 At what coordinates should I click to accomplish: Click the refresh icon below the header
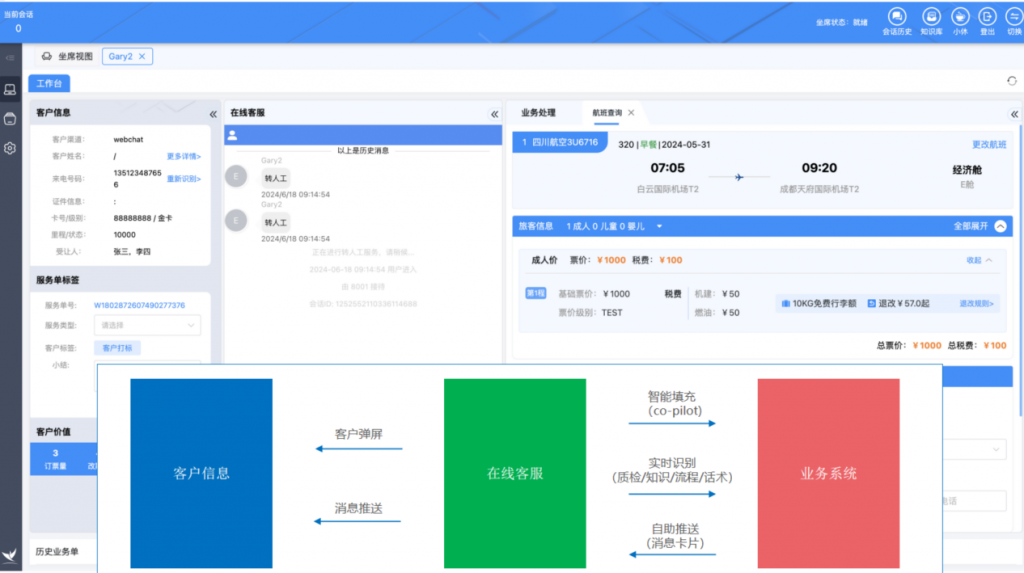click(x=1011, y=81)
